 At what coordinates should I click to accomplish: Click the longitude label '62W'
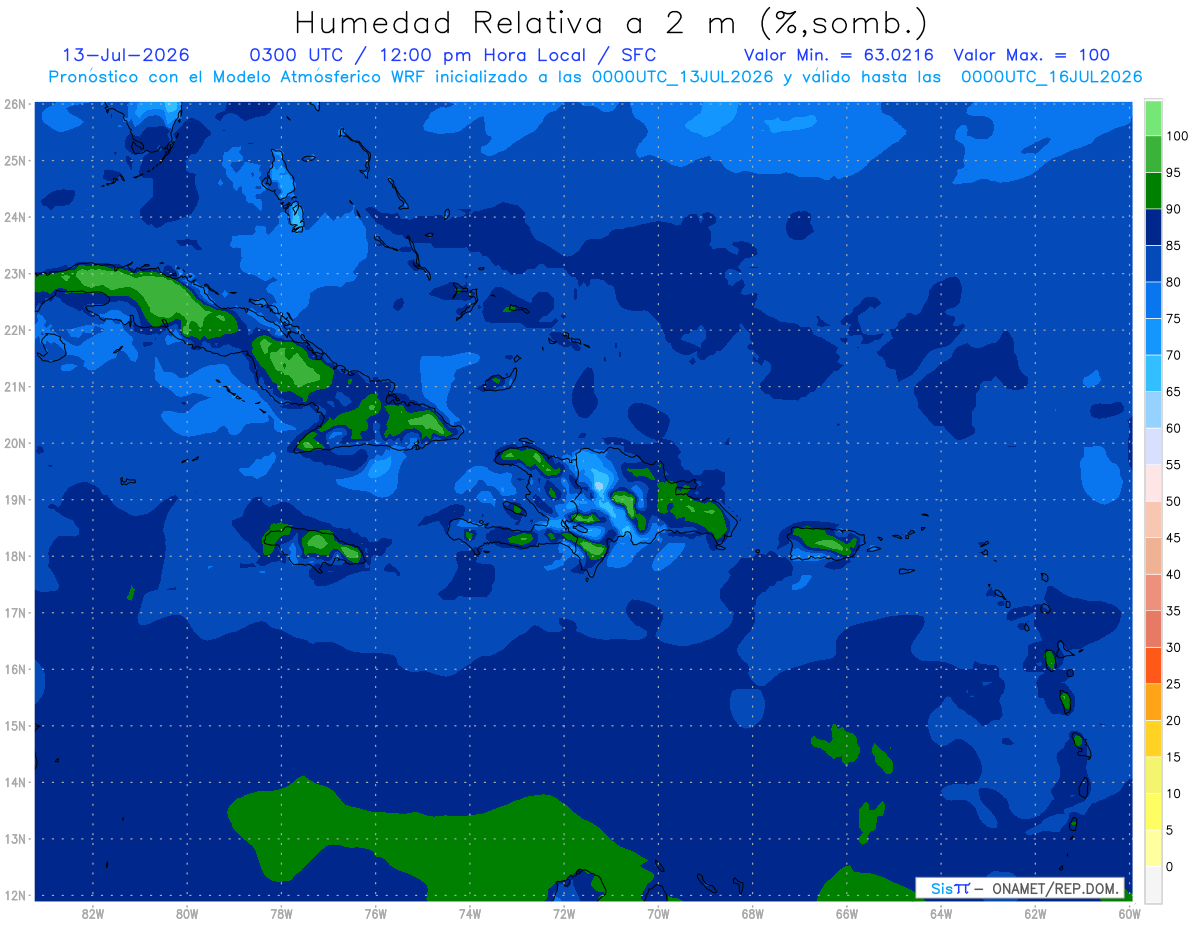[x=1035, y=914]
